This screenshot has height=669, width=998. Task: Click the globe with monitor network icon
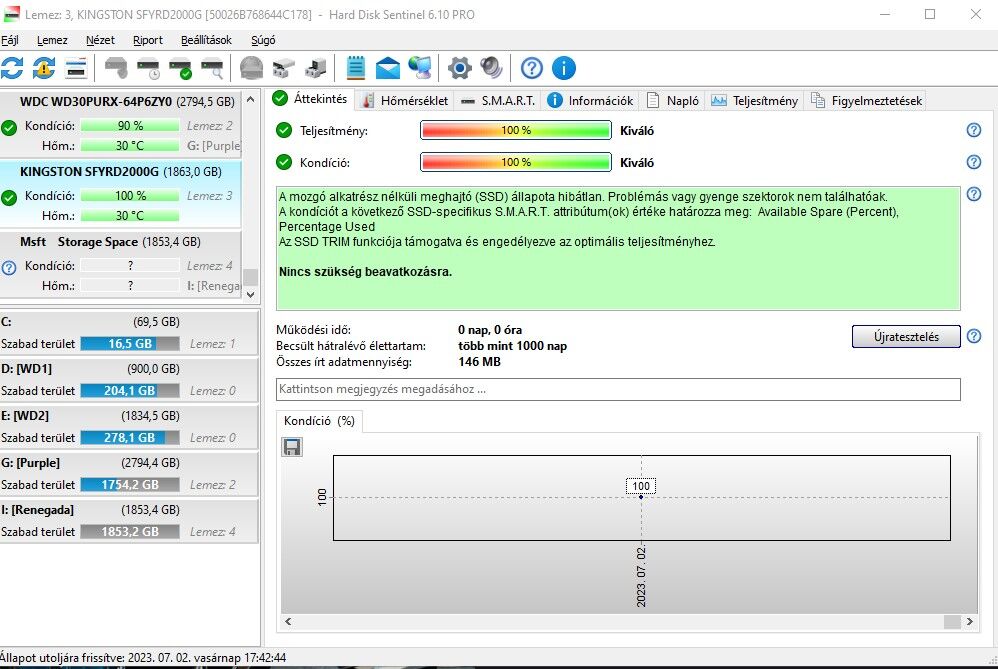pos(419,67)
